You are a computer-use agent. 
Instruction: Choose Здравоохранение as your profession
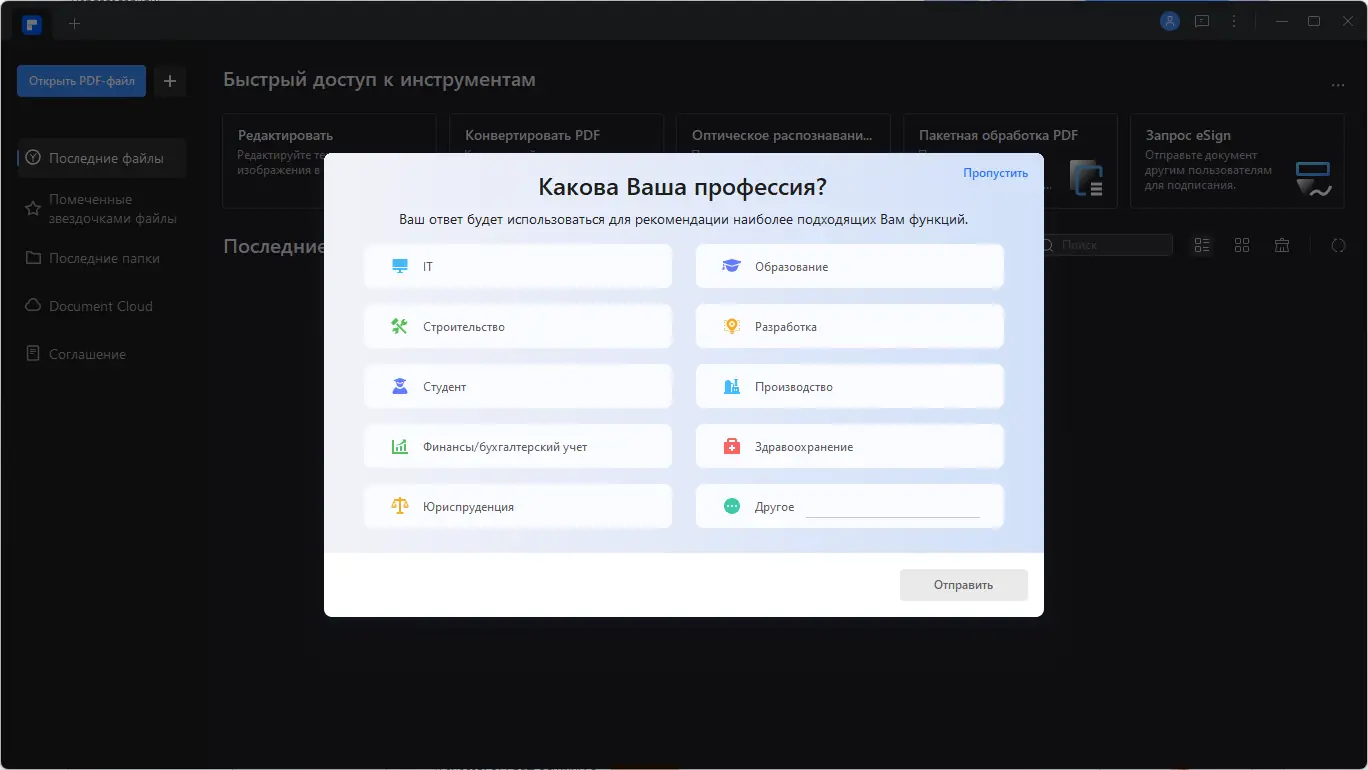[849, 446]
